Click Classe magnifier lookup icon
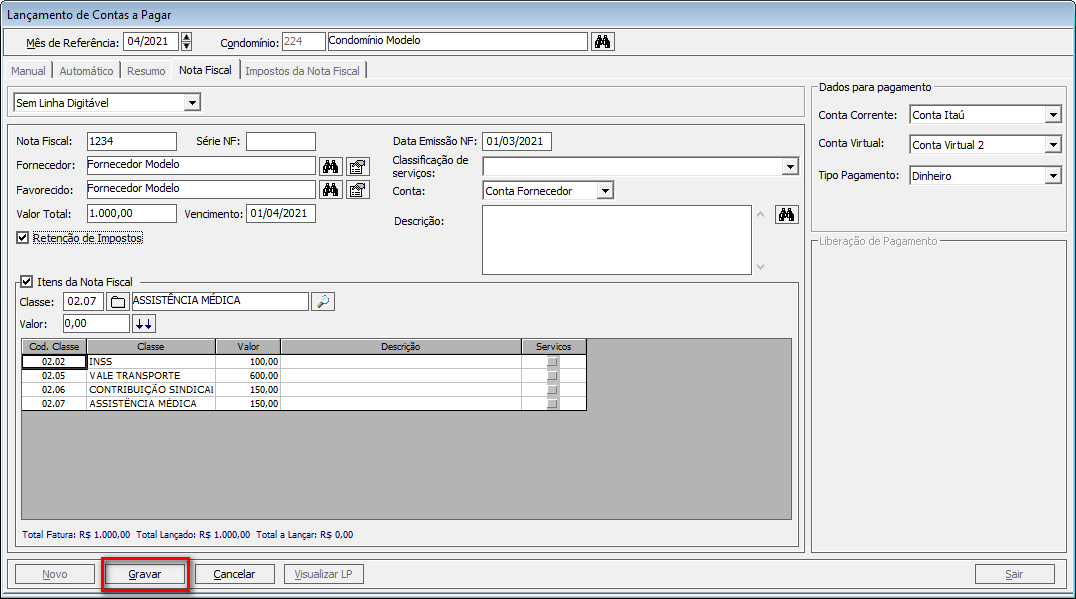1076x599 pixels. pyautogui.click(x=323, y=302)
